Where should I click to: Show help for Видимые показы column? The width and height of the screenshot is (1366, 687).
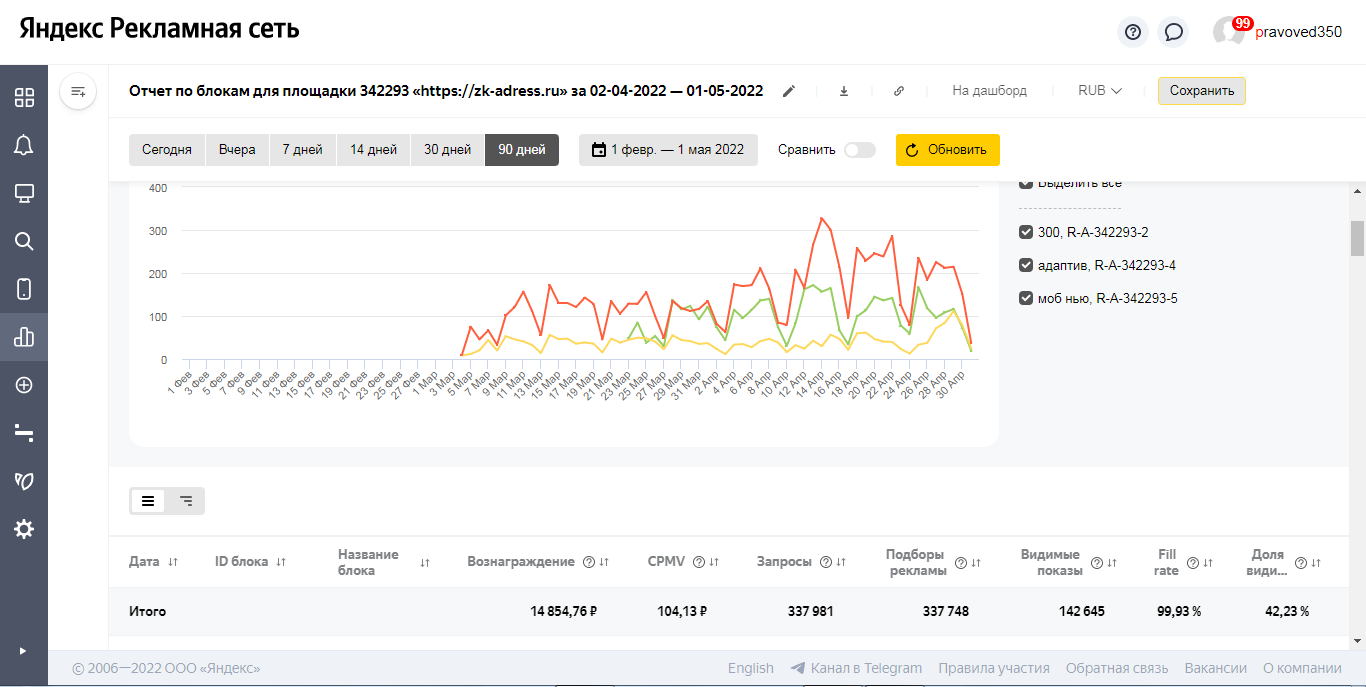pyautogui.click(x=1097, y=563)
